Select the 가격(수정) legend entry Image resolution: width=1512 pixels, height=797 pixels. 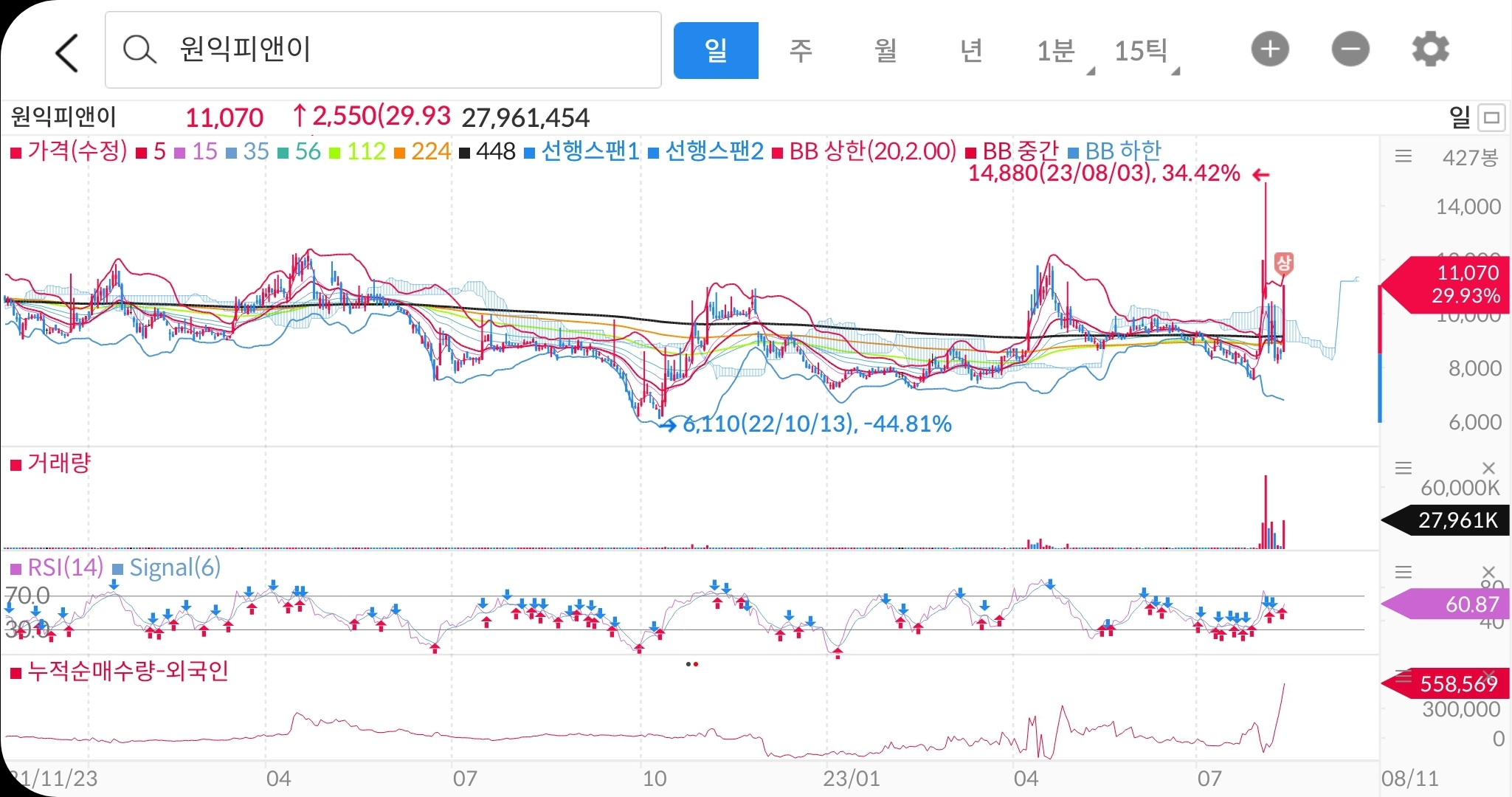pos(69,151)
